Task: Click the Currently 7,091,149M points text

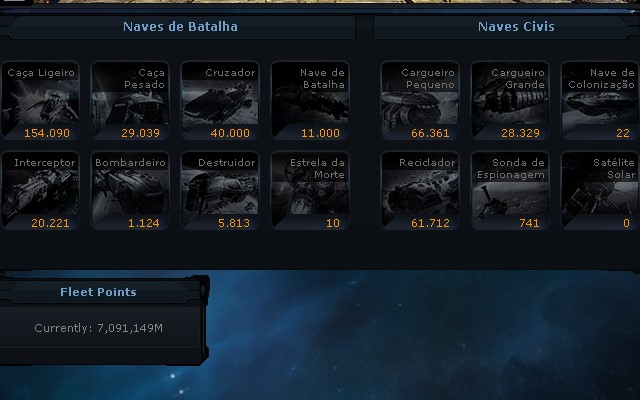Action: 98,328
